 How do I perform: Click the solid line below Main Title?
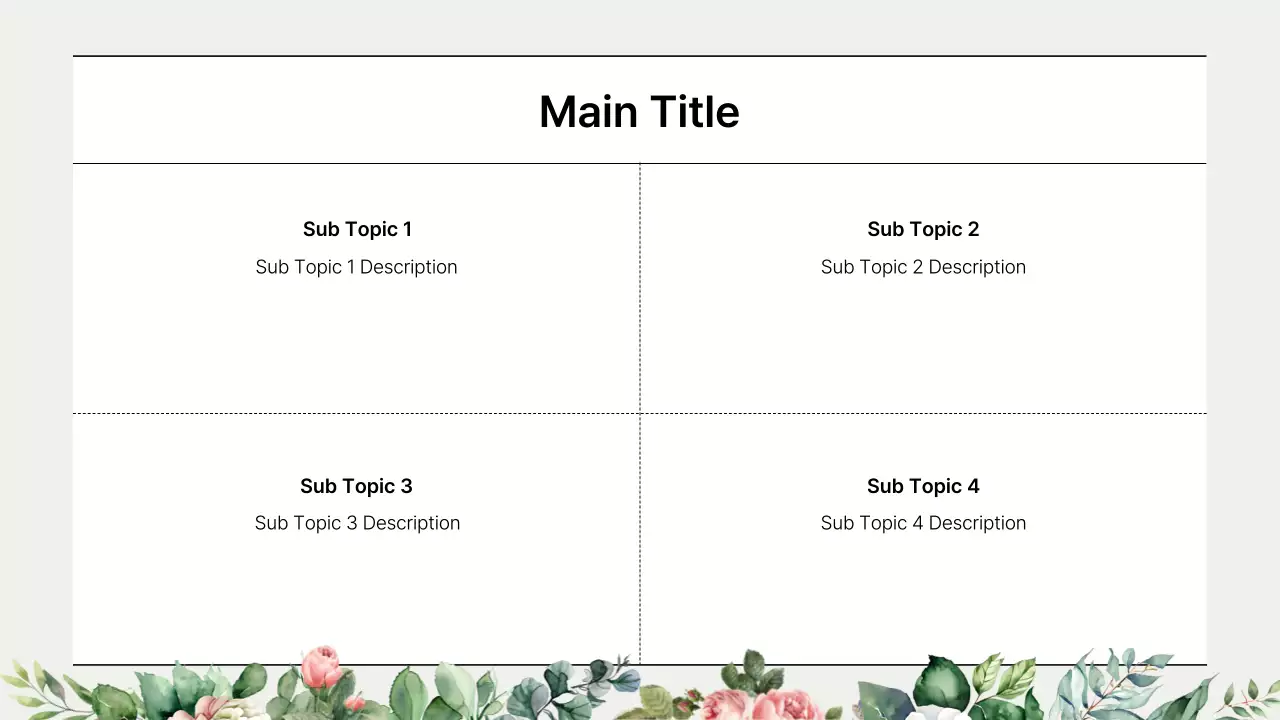click(400, 163)
